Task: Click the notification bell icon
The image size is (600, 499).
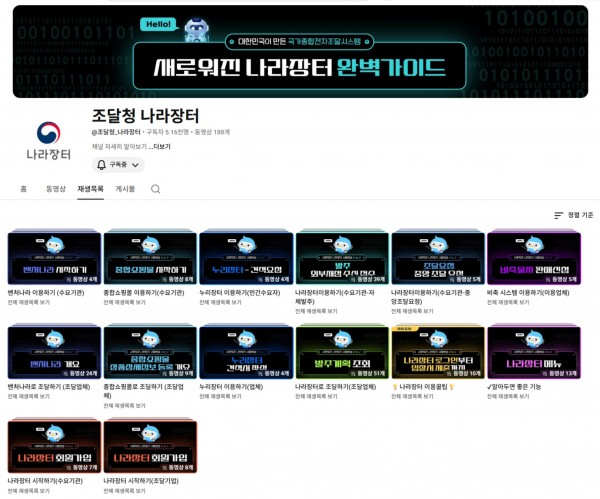Action: point(101,165)
